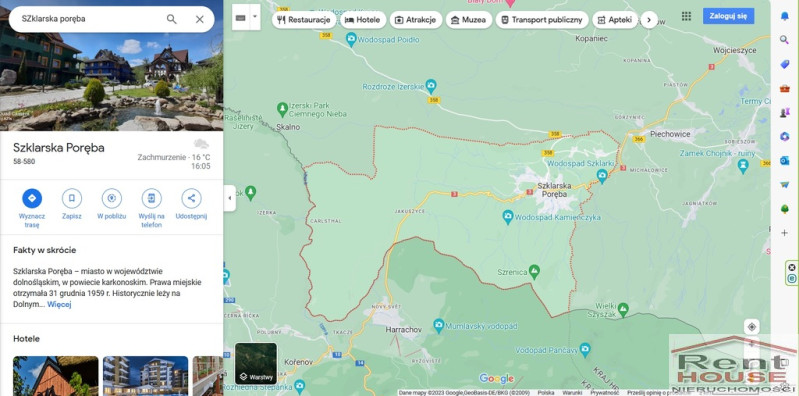Expand more category chips arrow
This screenshot has height=396, width=799.
(649, 20)
